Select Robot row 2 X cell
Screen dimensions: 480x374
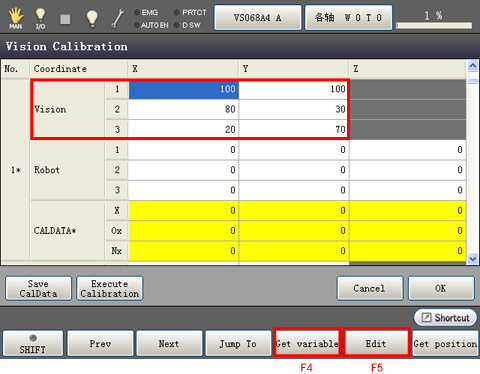point(184,170)
